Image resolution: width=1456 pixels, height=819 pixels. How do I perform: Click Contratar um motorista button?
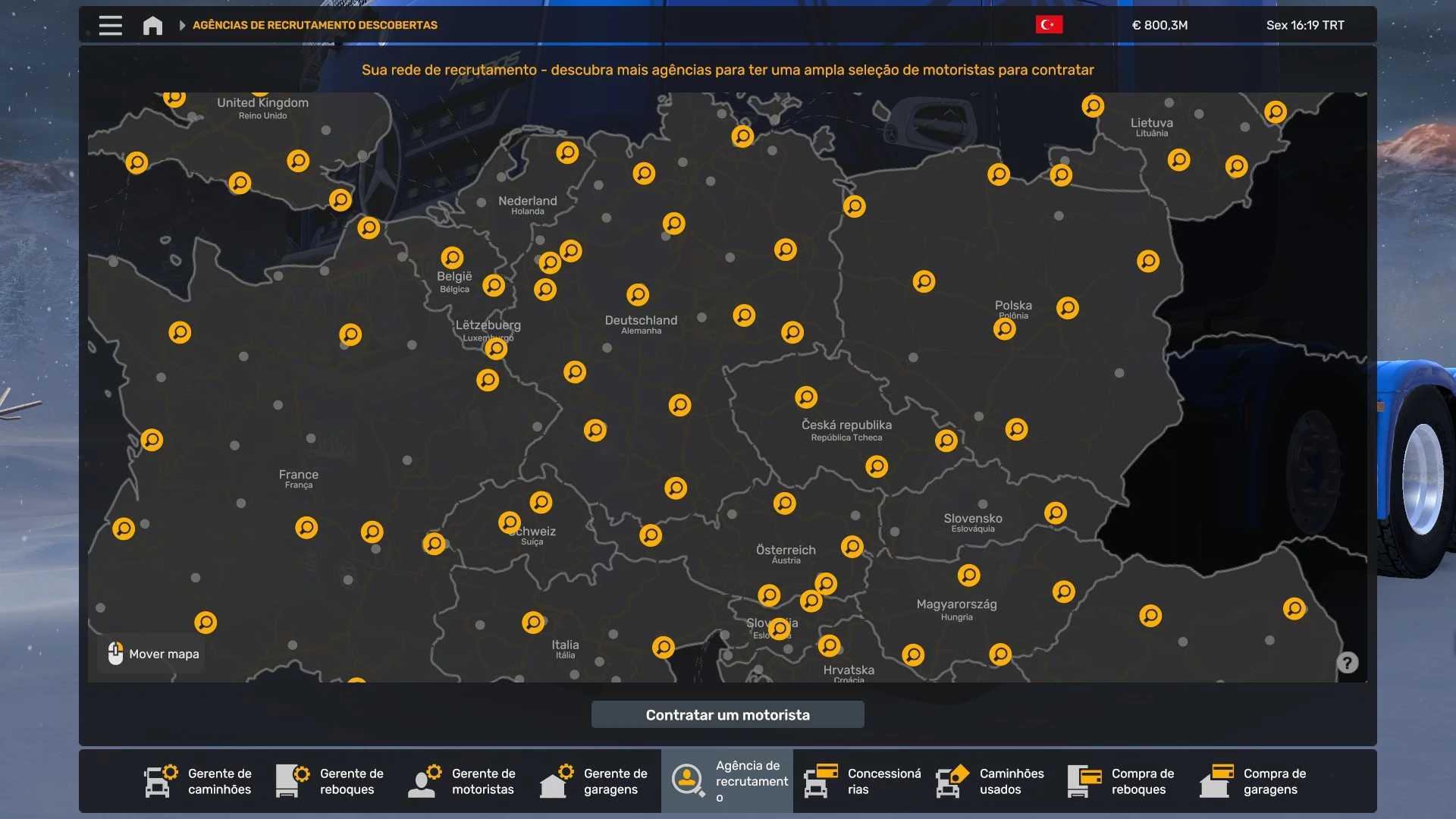click(727, 715)
